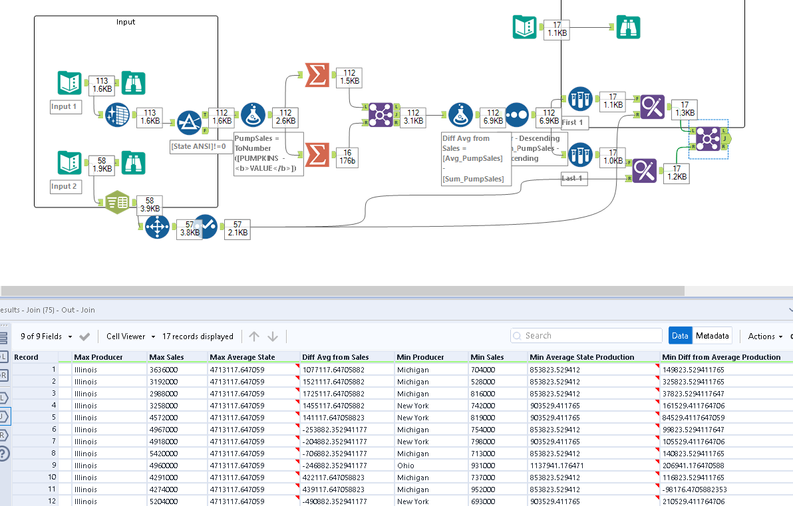The width and height of the screenshot is (793, 506).
Task: Click Min Average State Production column header
Action: point(593,357)
